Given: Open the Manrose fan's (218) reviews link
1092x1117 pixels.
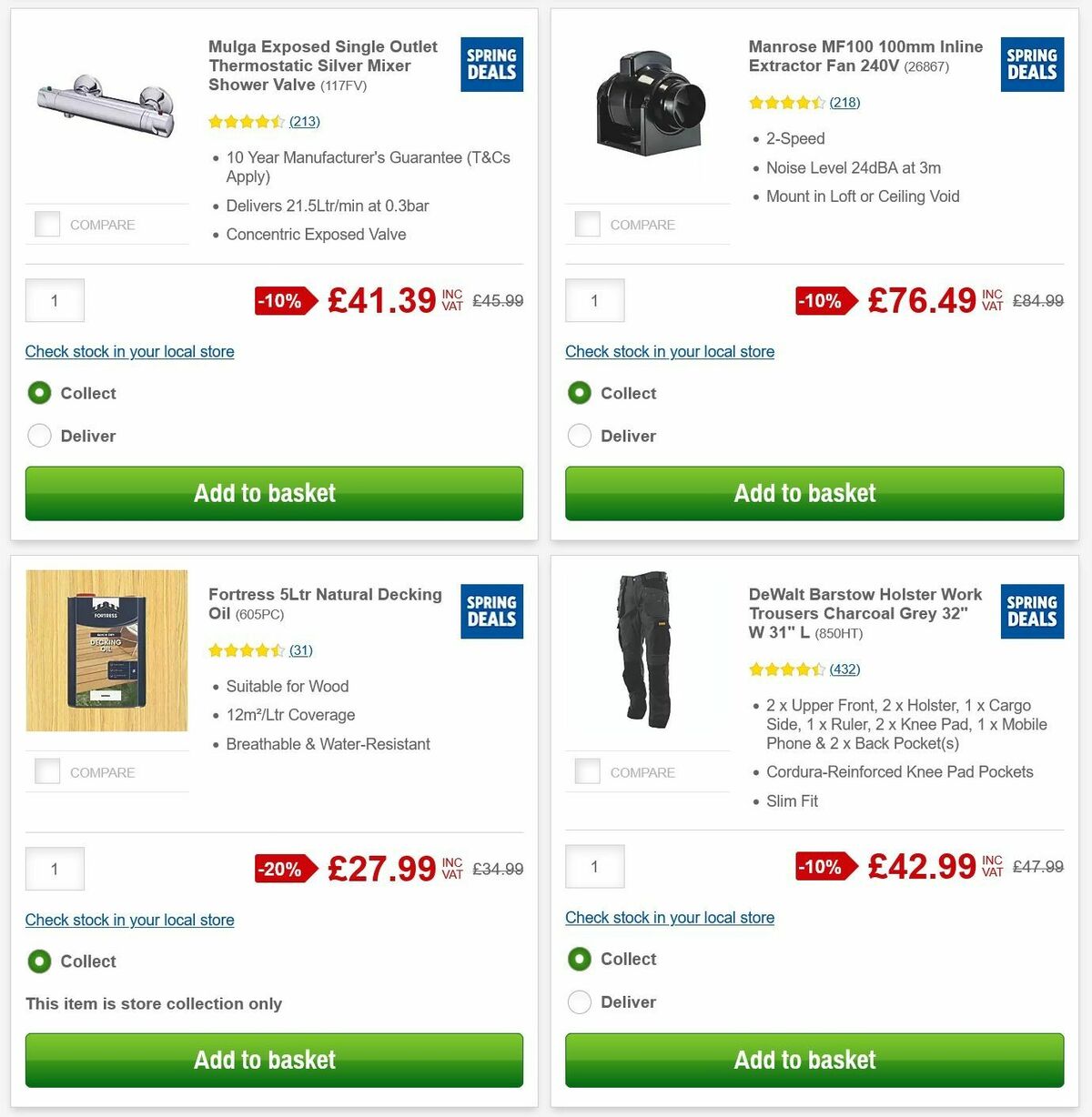Looking at the screenshot, I should pos(845,103).
